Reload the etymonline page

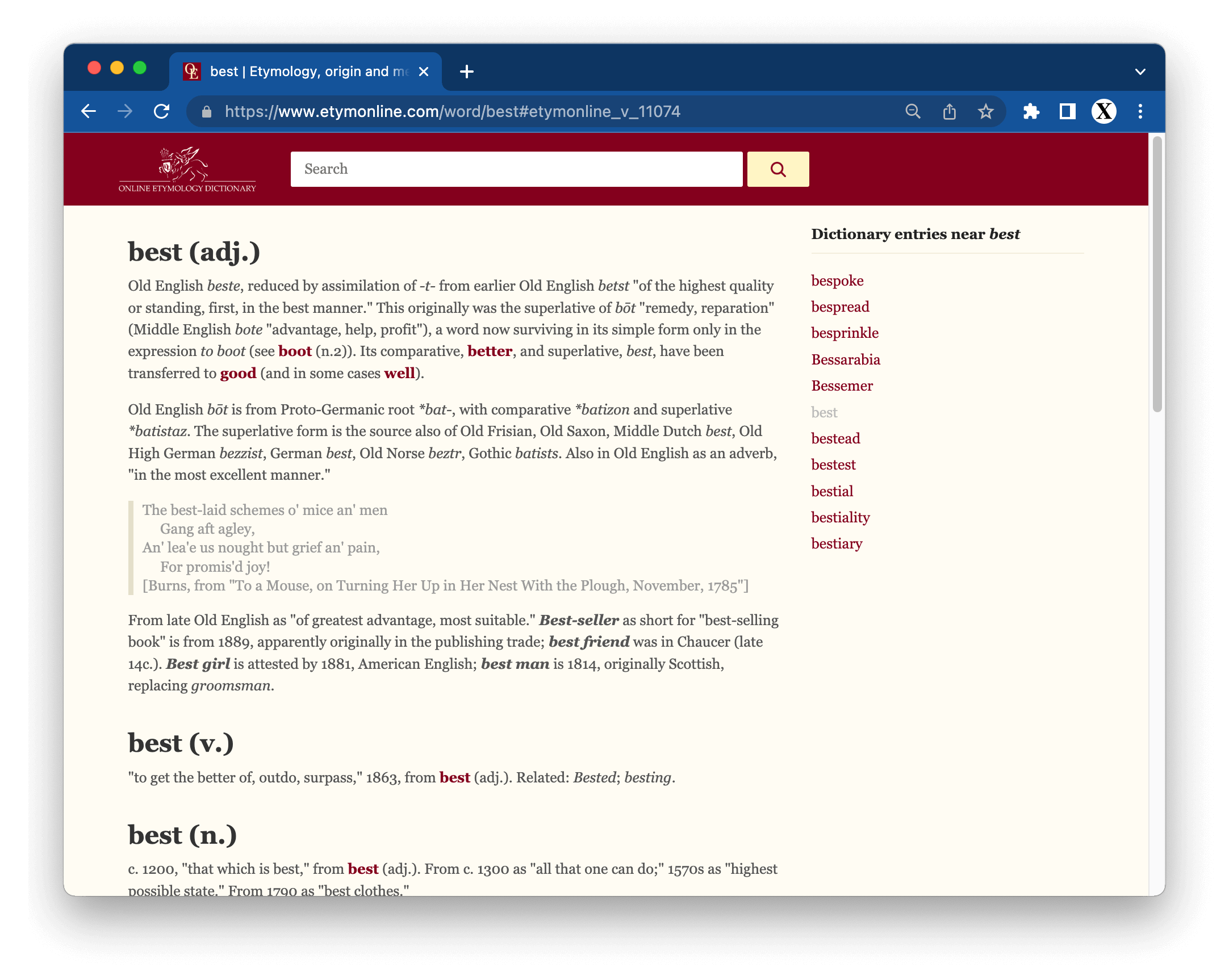162,111
